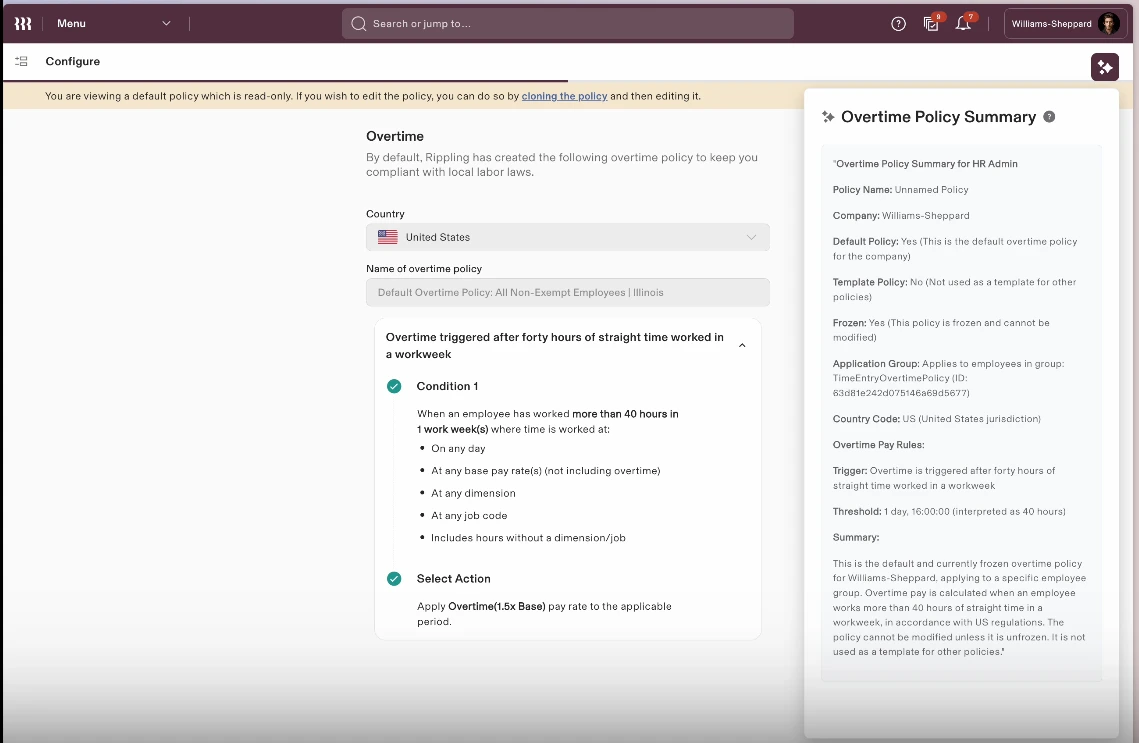Screen dimensions: 1139x743
Task: Click 'more than 40 hours in' text
Action: (625, 414)
